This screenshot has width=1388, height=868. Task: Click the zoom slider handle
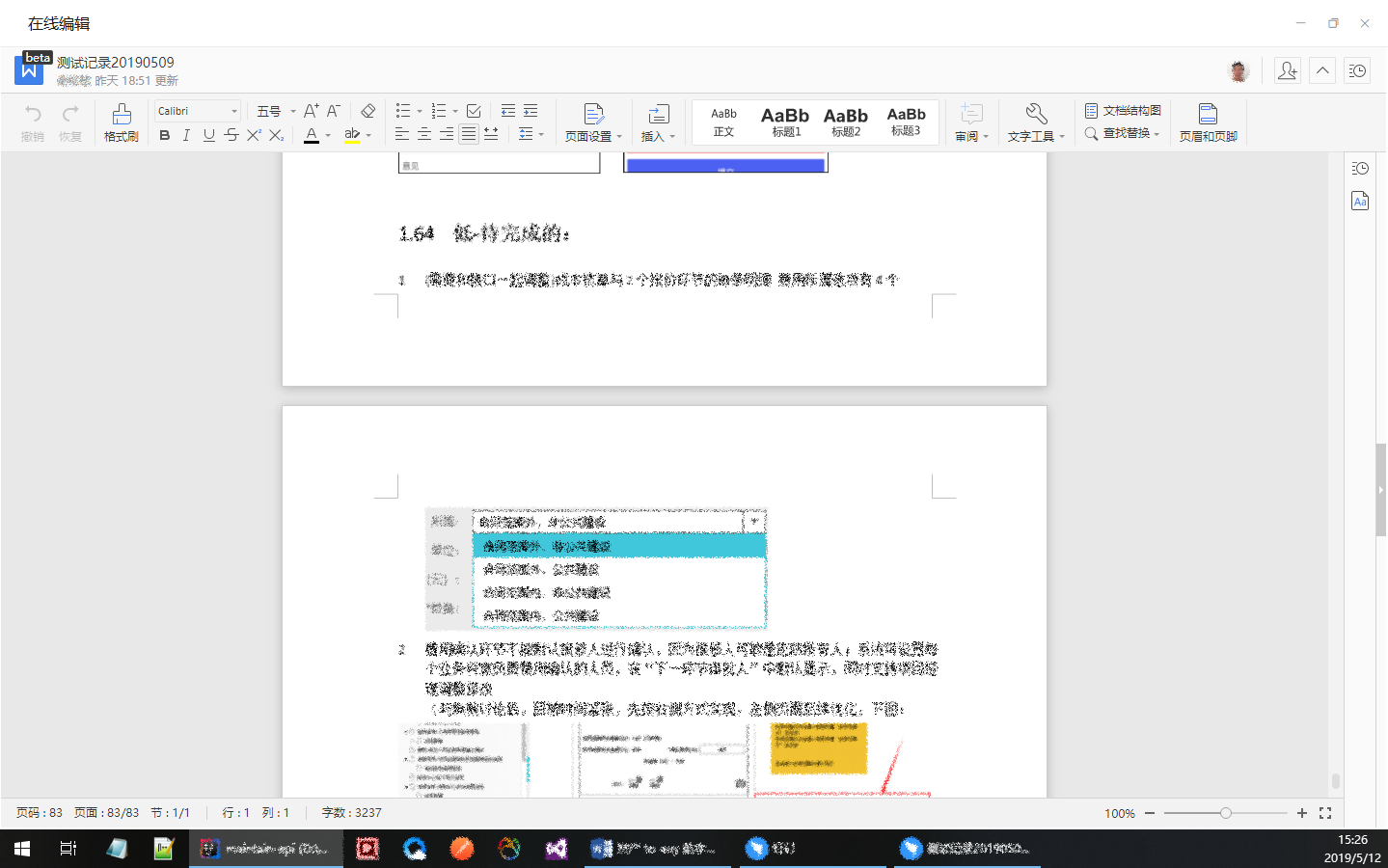pos(1226,813)
